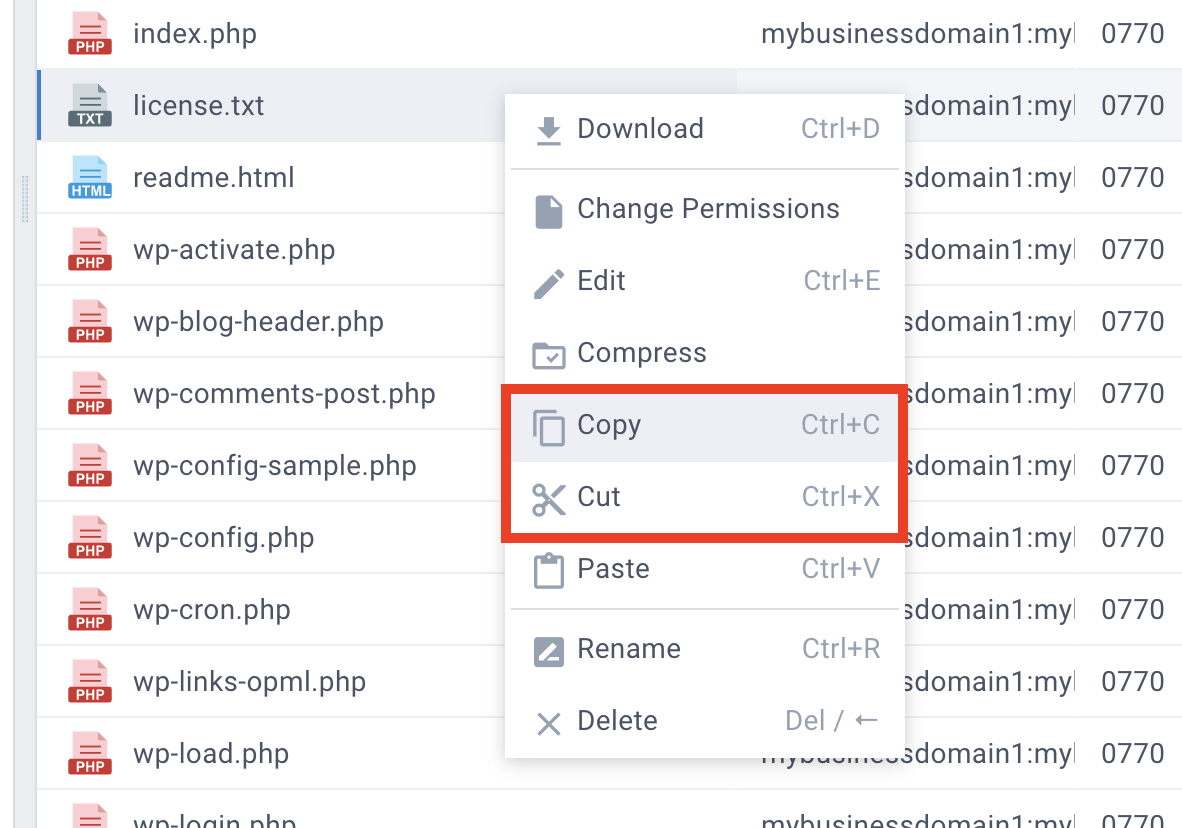Click the Edit pencil icon
Viewport: 1182px width, 828px height.
548,282
